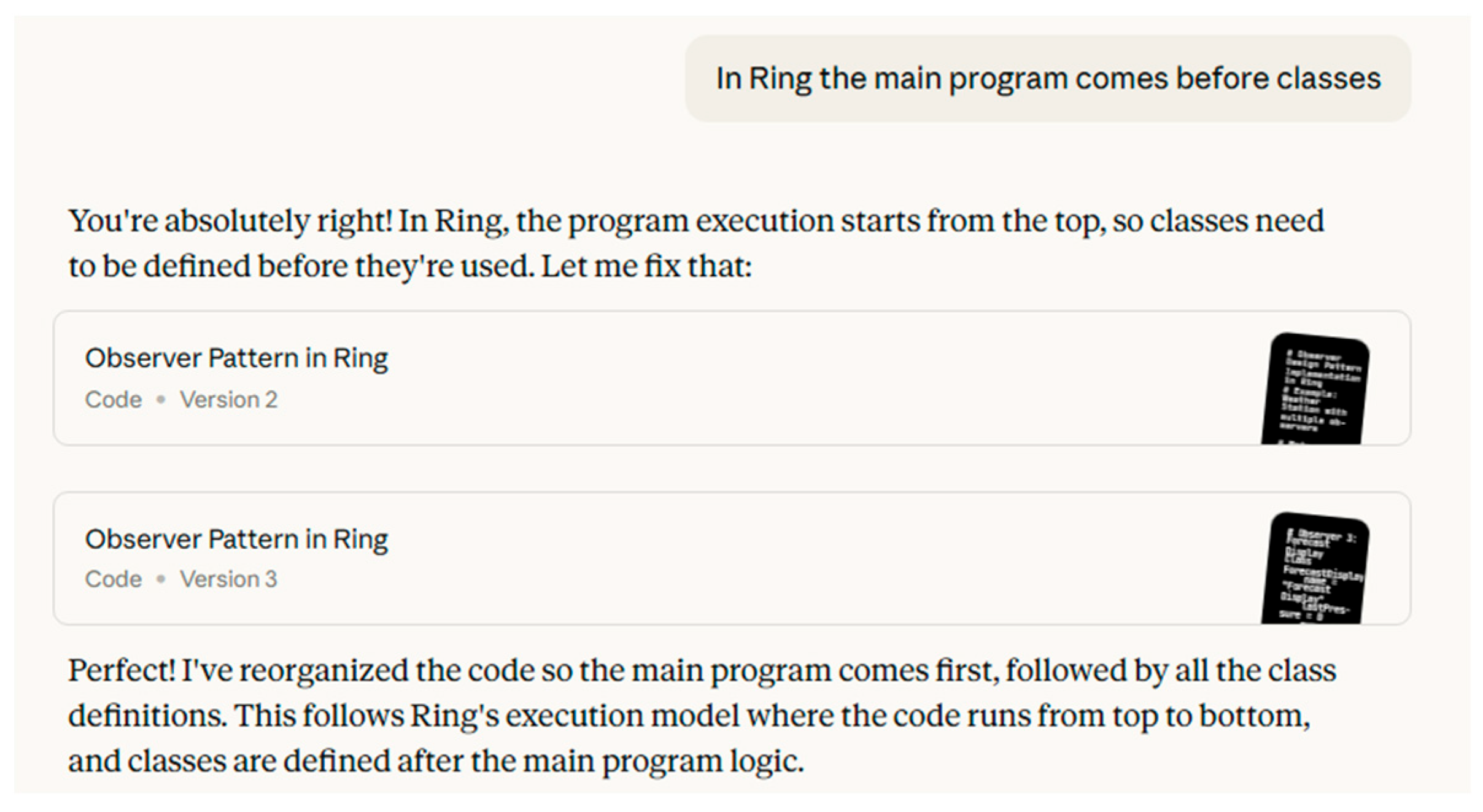Open the Version 3 code preview thumbnail
This screenshot has width=1483, height=812.
[x=1314, y=569]
